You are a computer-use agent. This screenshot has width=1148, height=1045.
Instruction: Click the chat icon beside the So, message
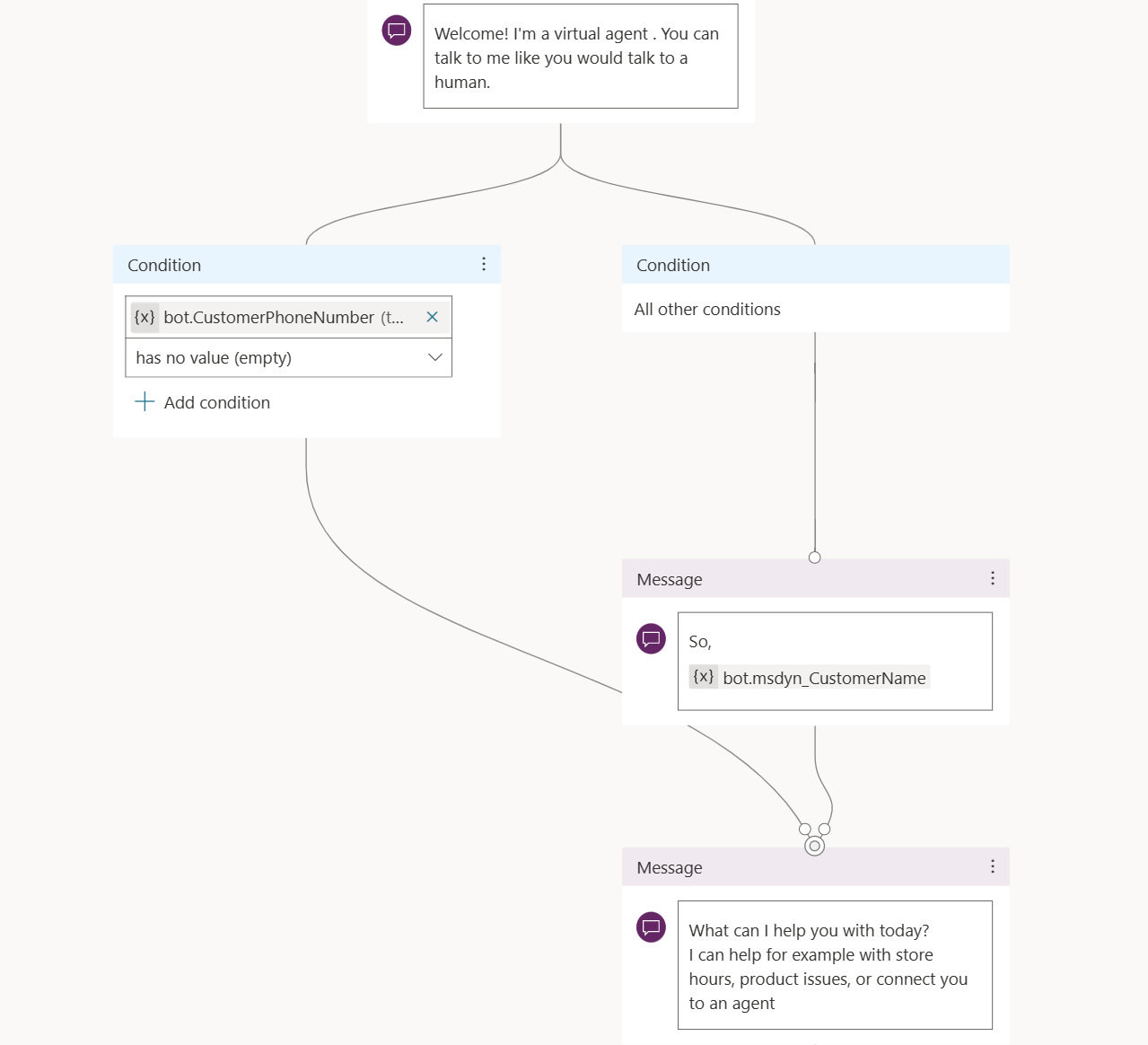pos(651,639)
